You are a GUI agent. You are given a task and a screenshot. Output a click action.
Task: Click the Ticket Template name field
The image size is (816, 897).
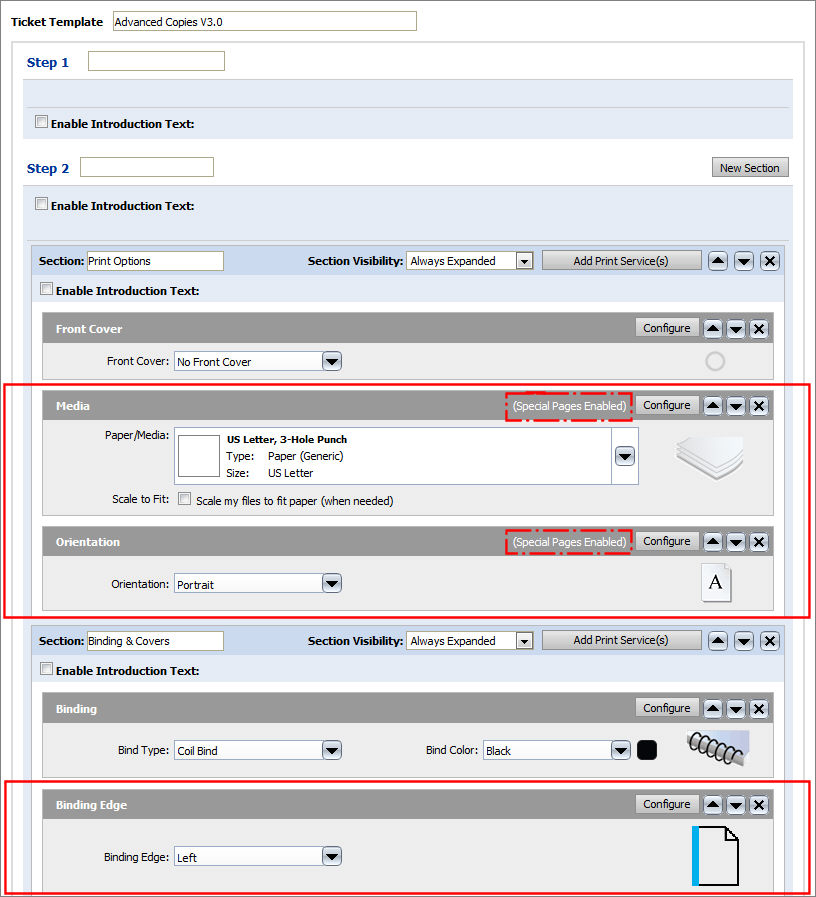point(263,21)
